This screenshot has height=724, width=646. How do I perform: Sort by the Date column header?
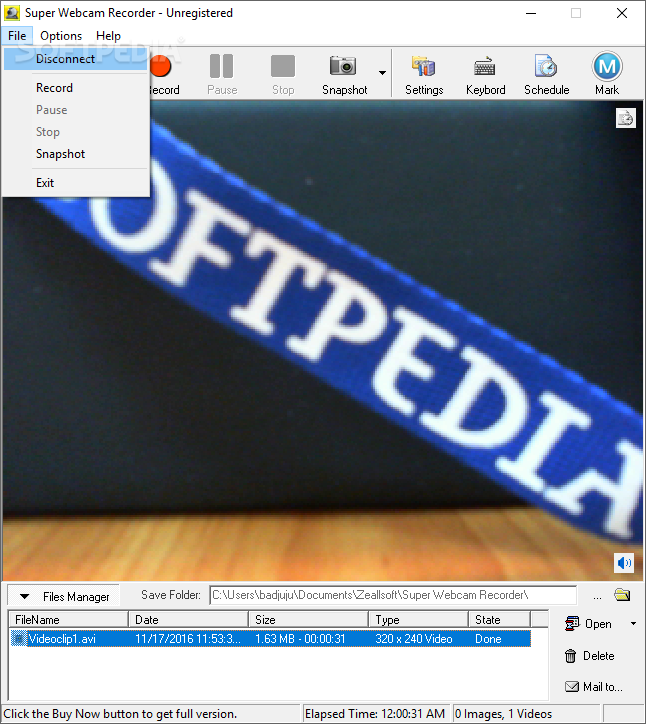point(188,619)
